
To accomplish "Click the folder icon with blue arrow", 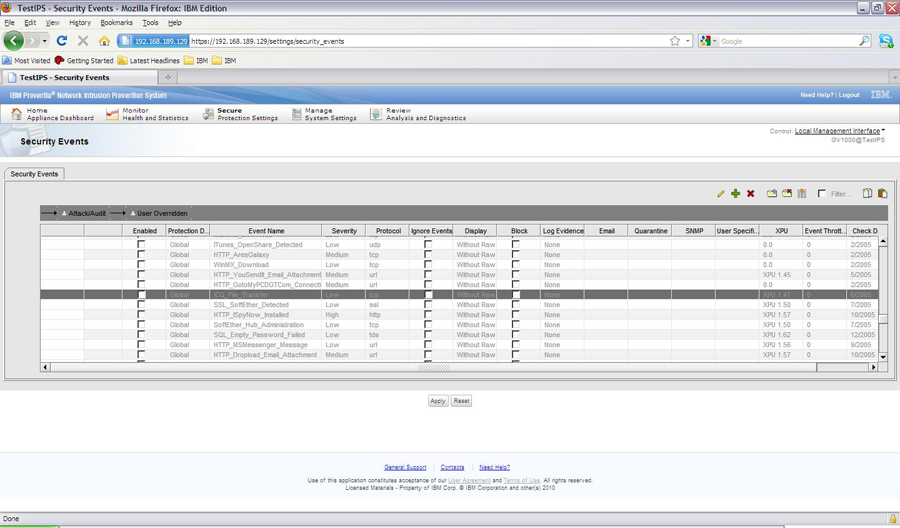I will 771,193.
